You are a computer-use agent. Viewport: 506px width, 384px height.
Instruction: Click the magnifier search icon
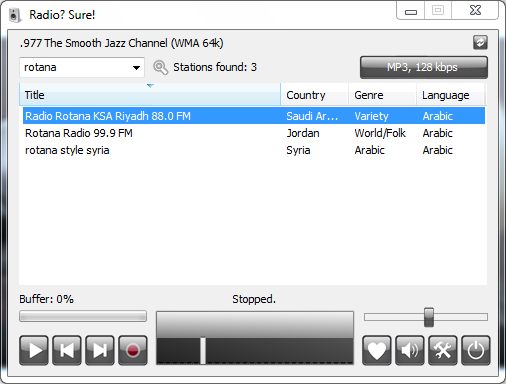pyautogui.click(x=160, y=68)
